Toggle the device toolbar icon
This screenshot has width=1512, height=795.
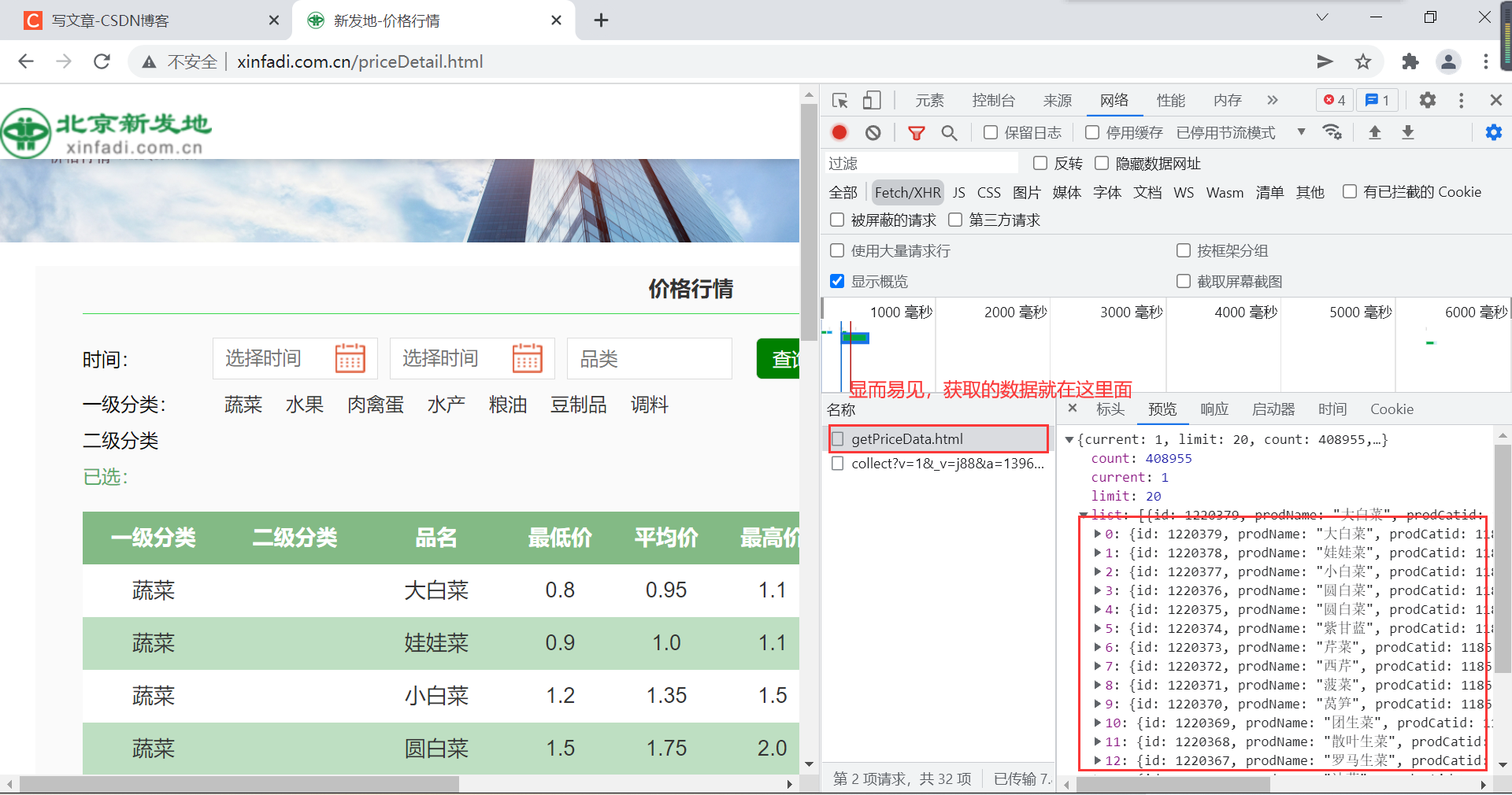(870, 100)
